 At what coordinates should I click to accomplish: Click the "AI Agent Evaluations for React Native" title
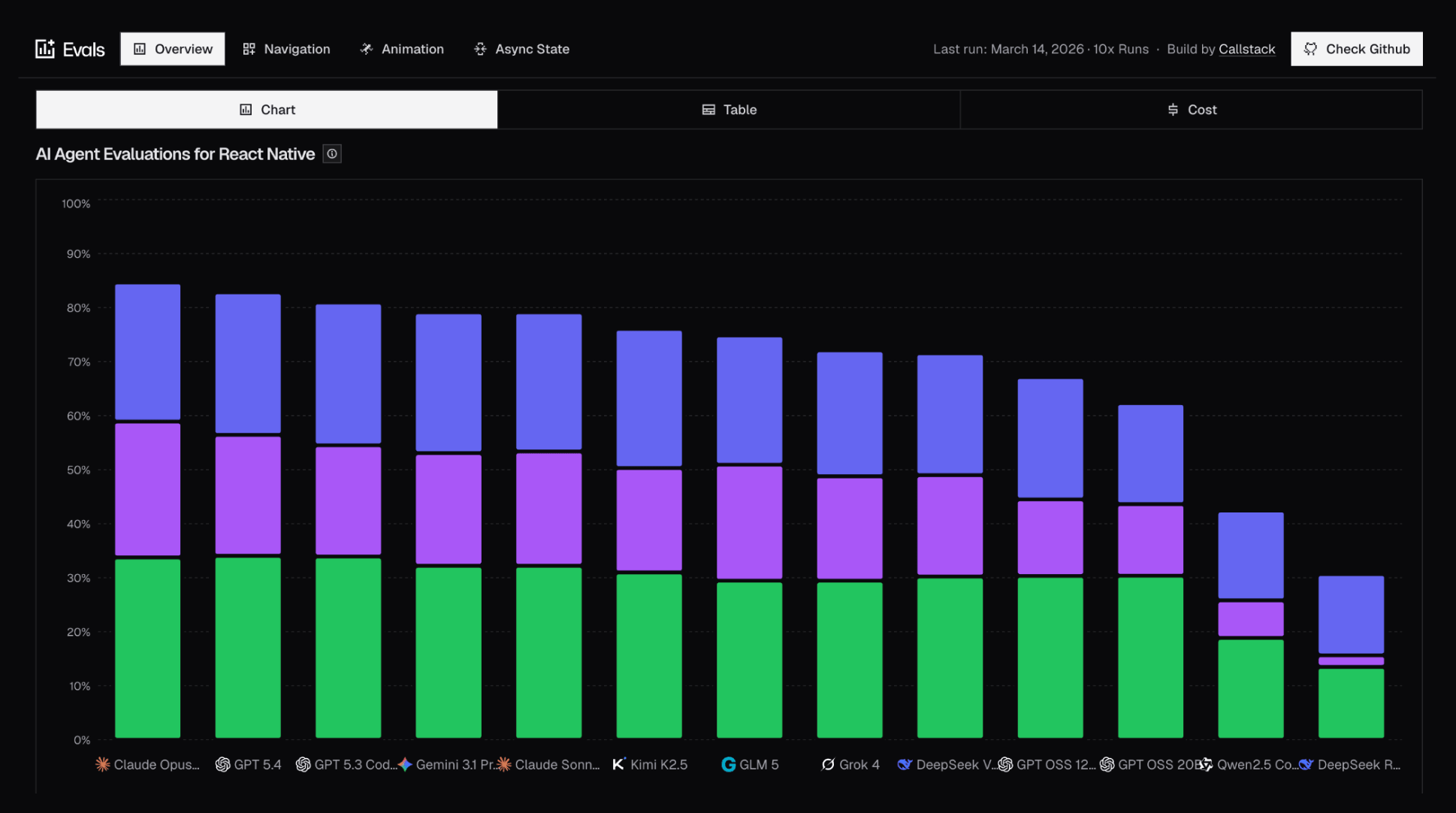[x=175, y=154]
